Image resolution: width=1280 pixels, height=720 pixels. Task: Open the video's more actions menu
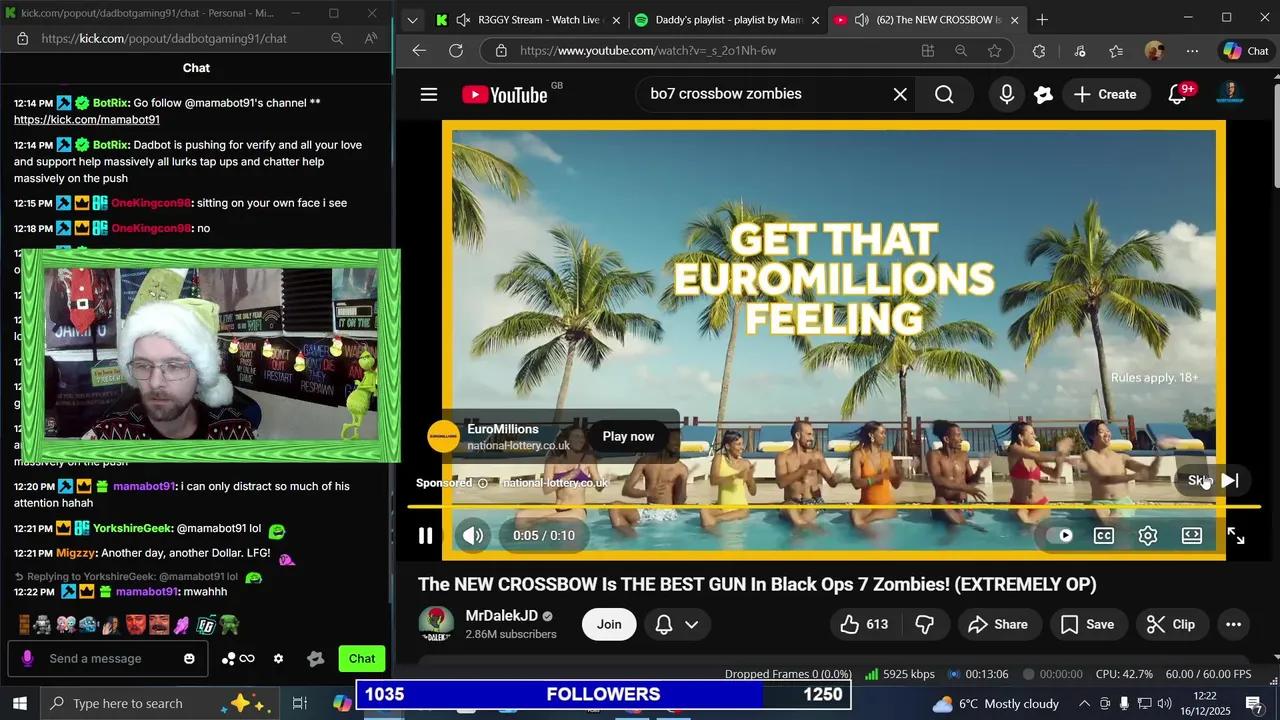tap(1233, 624)
